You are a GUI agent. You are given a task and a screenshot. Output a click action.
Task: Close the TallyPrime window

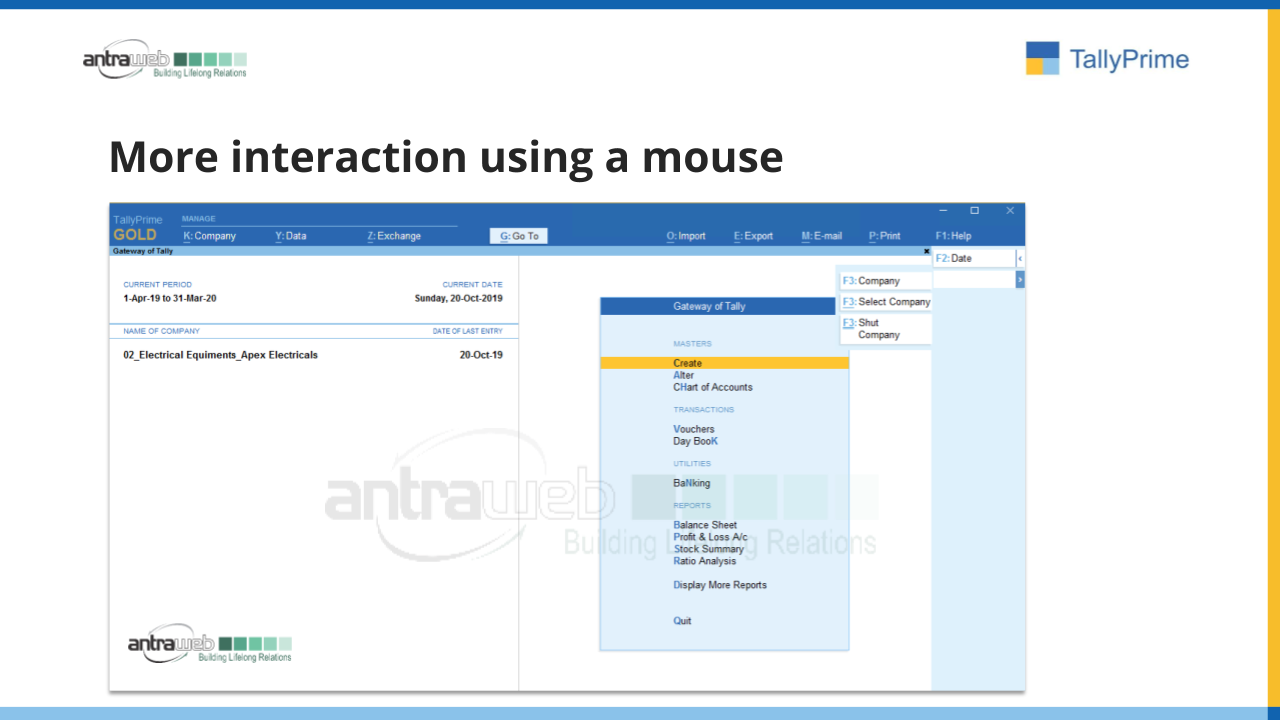(1010, 211)
